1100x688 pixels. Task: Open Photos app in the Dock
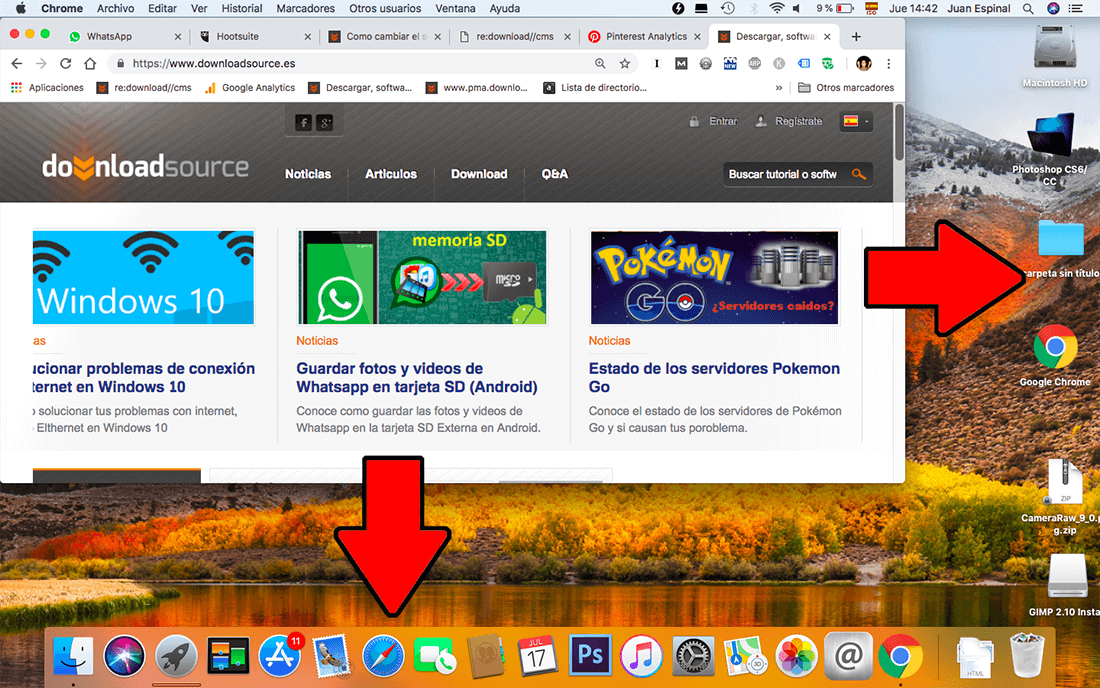coord(796,656)
